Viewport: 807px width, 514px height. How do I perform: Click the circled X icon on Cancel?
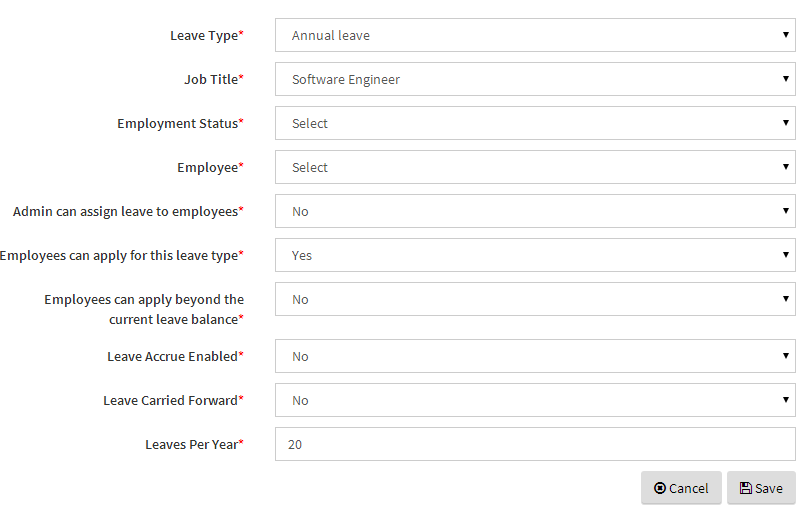point(660,488)
